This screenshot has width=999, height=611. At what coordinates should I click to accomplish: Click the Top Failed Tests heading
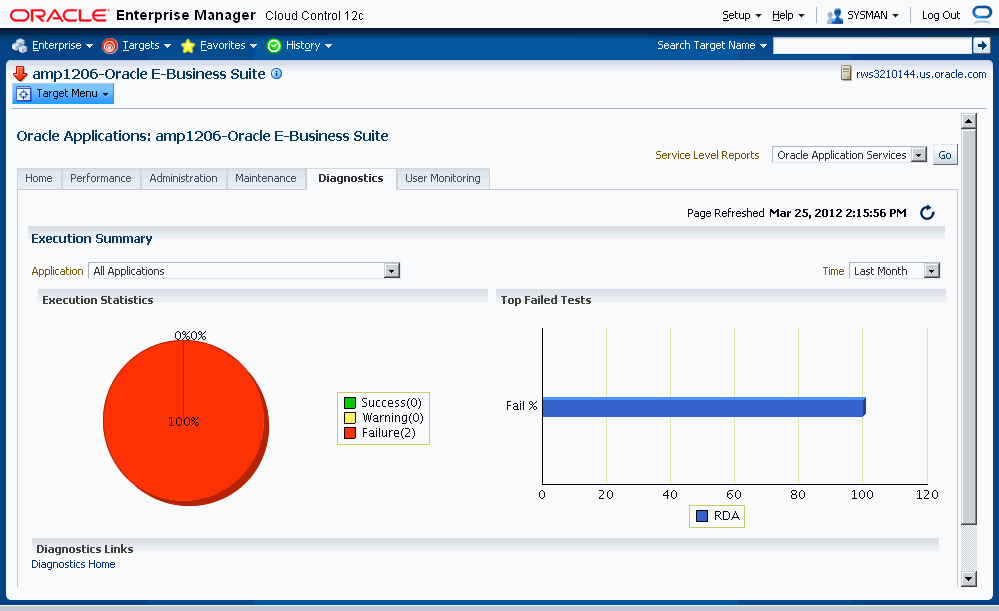[546, 300]
